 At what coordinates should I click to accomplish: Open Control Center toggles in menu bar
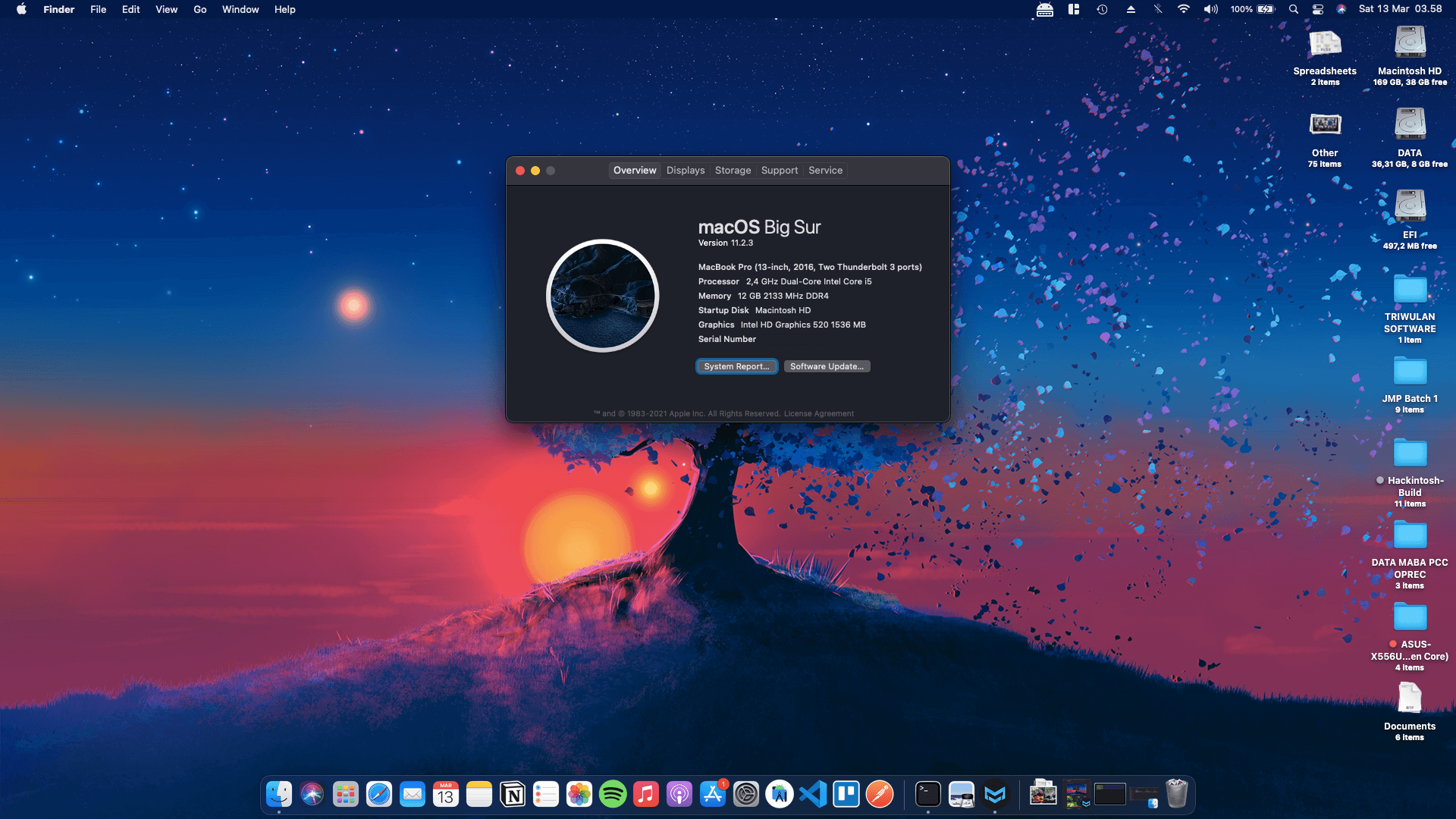1318,9
